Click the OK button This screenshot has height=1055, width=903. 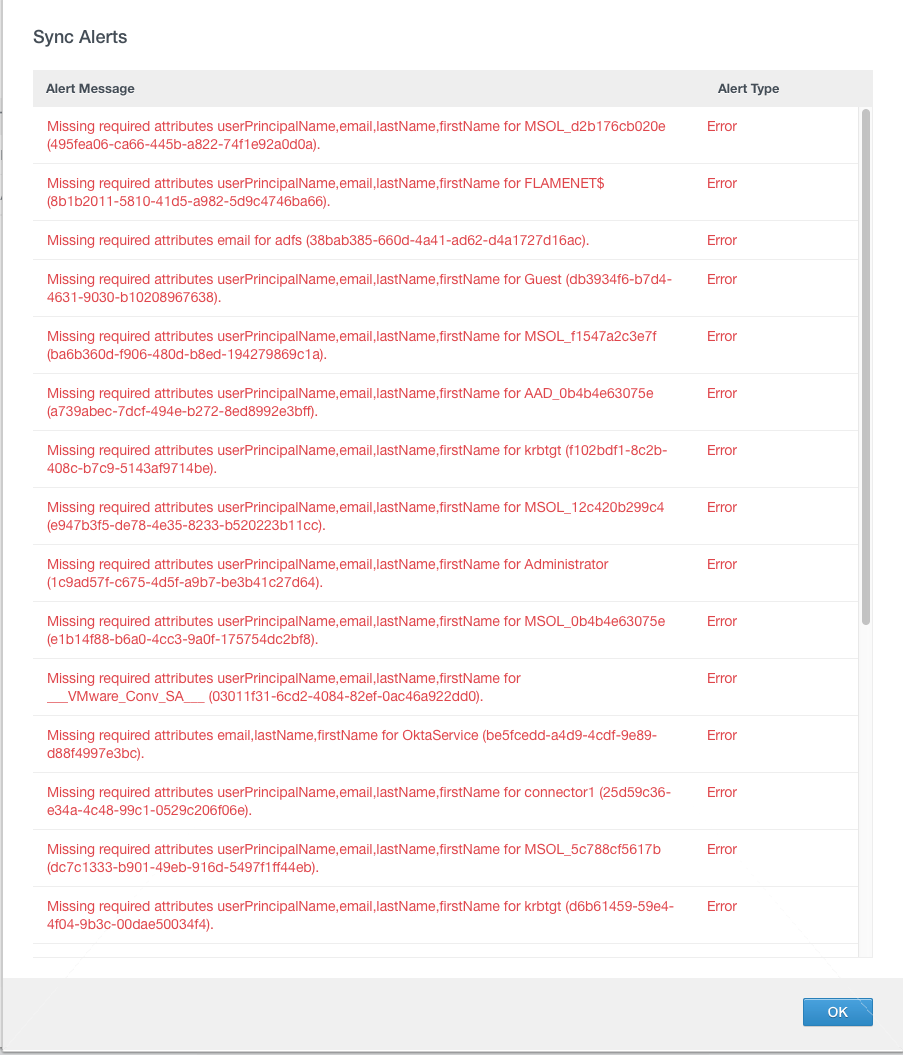[x=837, y=1012]
